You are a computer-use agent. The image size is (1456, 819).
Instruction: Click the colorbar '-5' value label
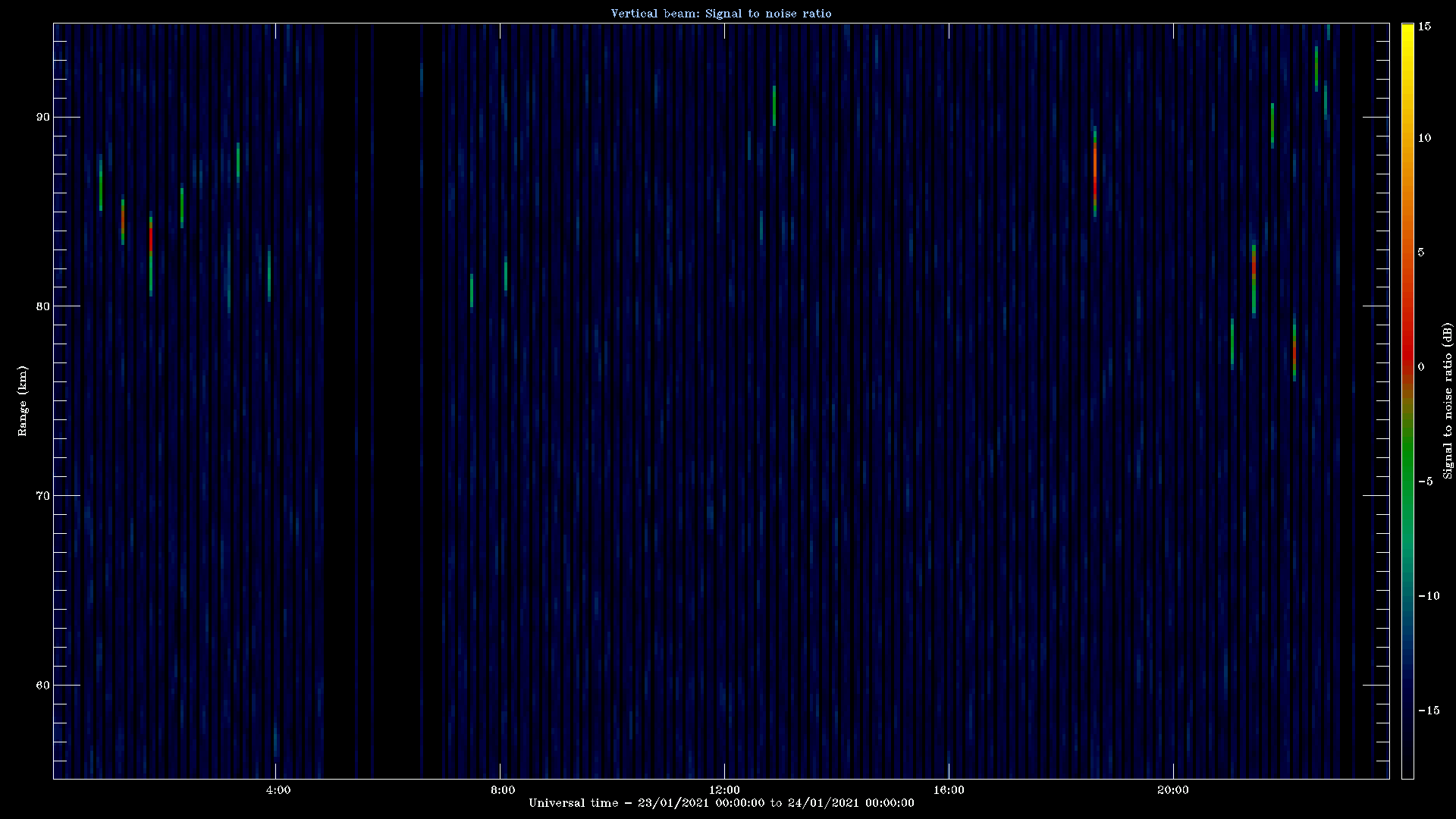click(1425, 482)
